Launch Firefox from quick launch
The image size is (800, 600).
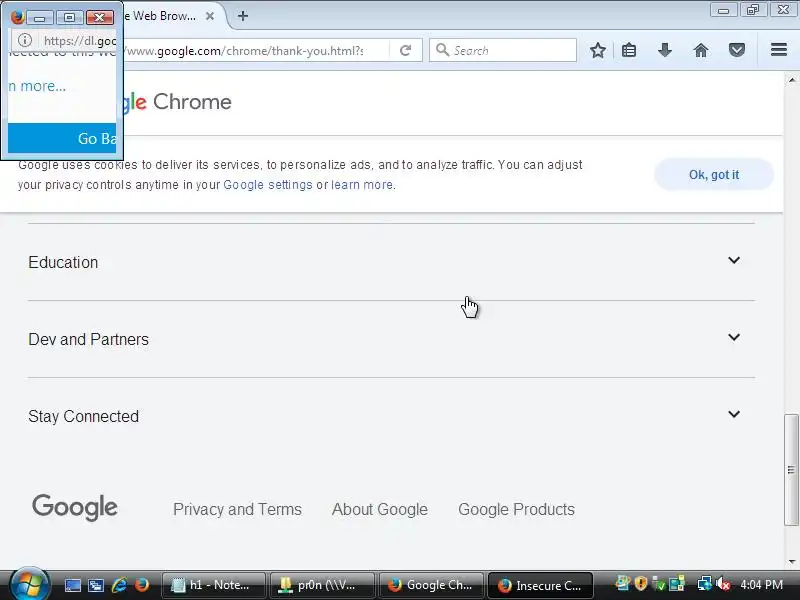[142, 585]
